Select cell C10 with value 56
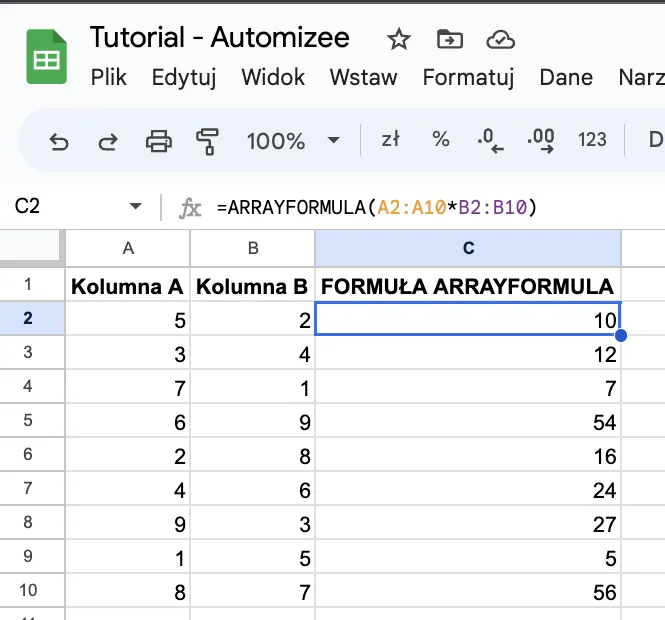 (468, 590)
